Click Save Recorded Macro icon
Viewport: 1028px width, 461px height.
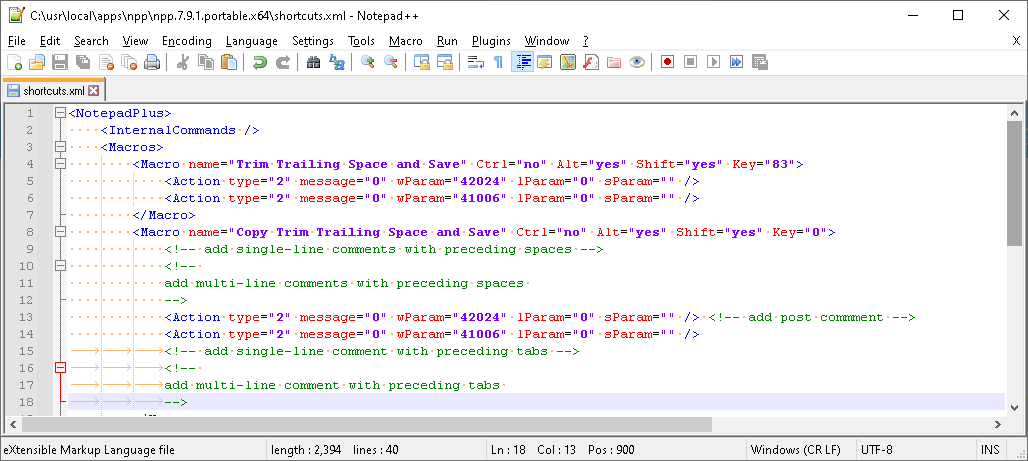[x=760, y=62]
